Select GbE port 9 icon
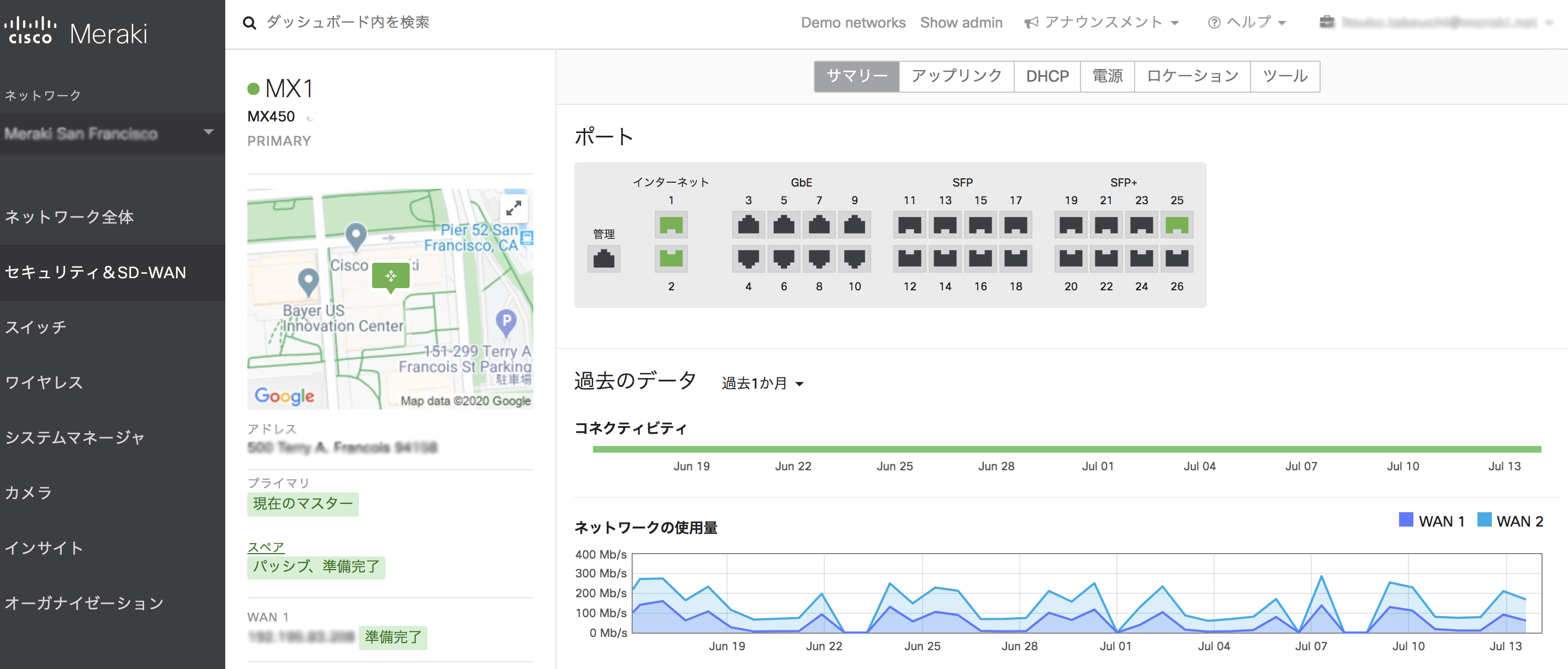The image size is (1568, 669). coord(855,225)
